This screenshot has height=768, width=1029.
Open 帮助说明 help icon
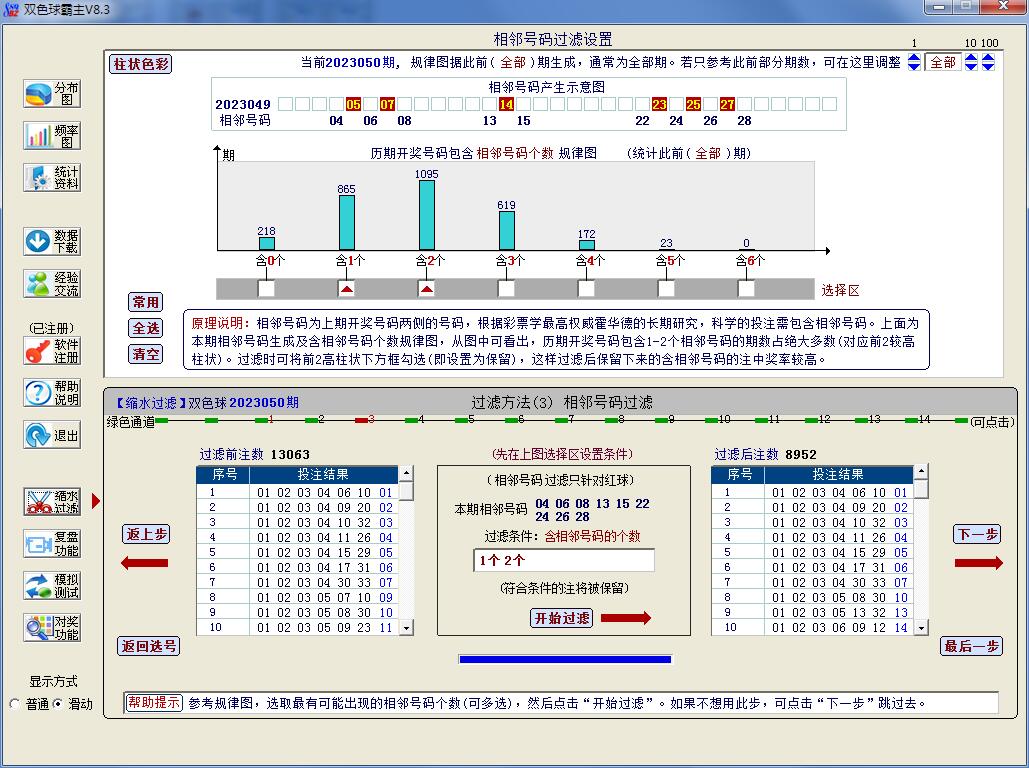pos(52,393)
